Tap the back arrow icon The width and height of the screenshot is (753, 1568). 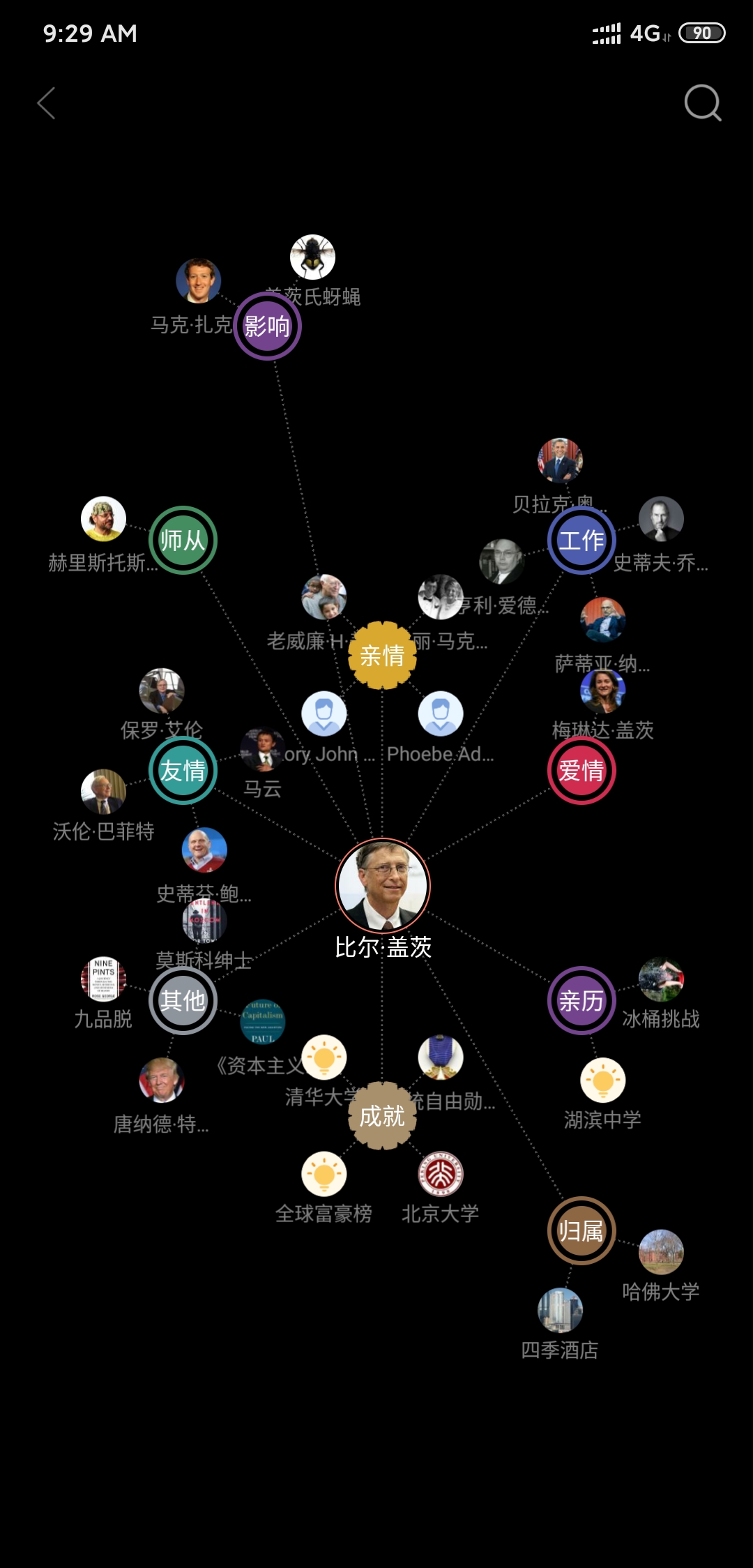tap(46, 103)
